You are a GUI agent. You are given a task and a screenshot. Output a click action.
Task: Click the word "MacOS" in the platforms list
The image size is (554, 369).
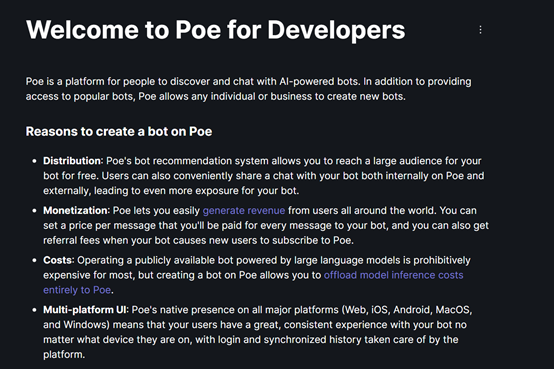(453, 310)
